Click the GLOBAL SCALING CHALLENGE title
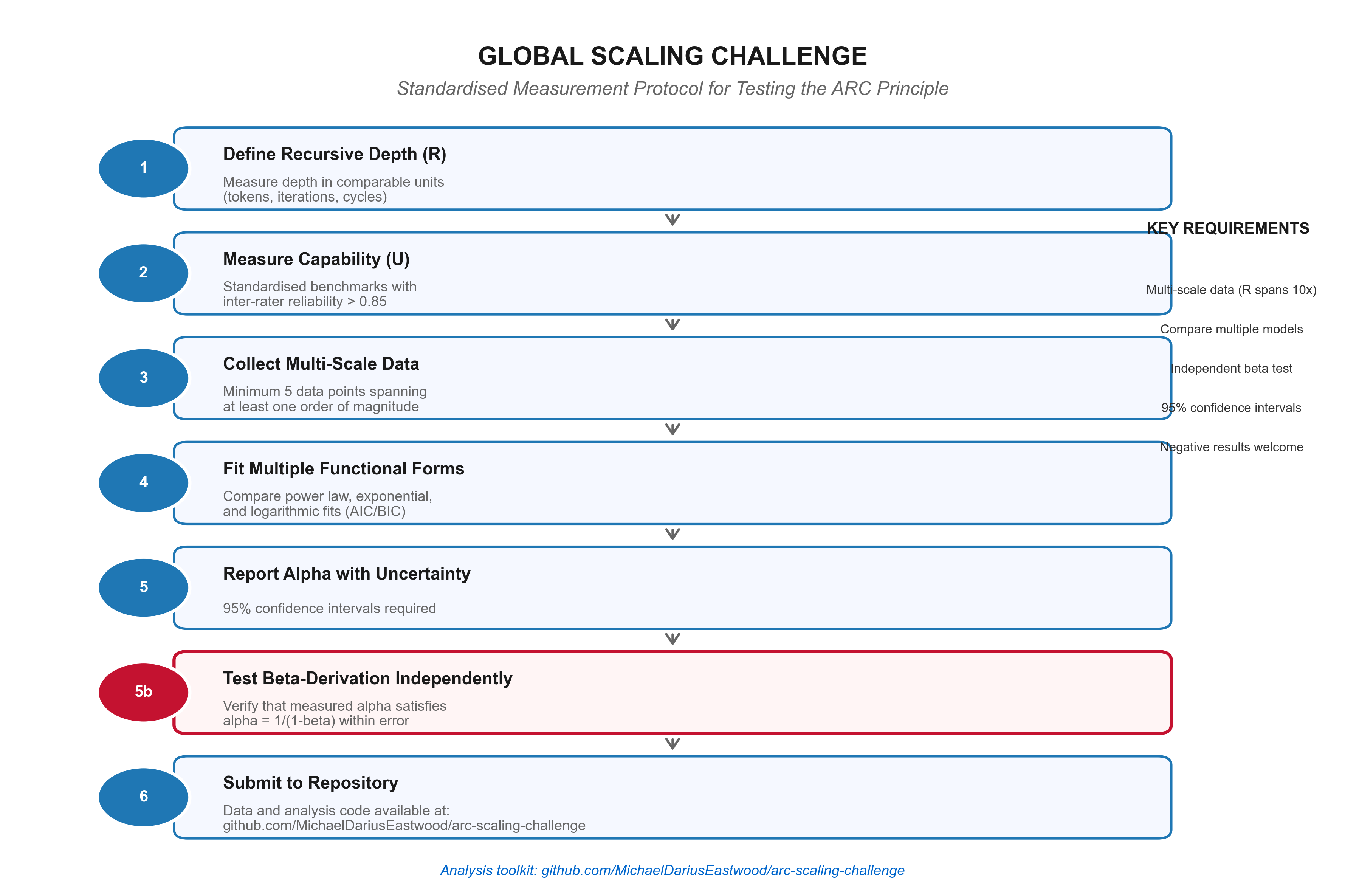This screenshot has width=1345, height=896. tap(672, 56)
